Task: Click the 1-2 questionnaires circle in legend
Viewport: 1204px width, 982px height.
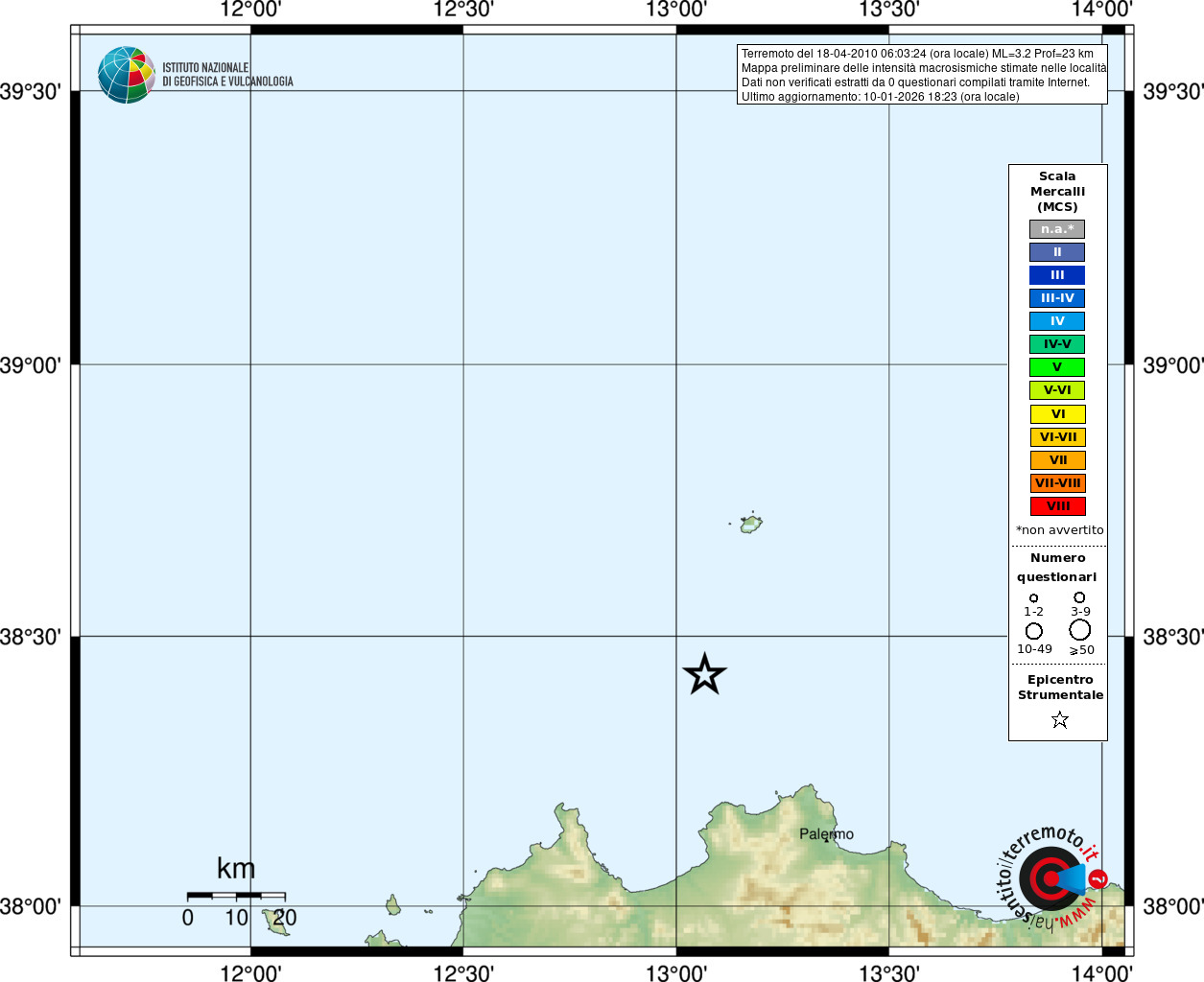Action: click(x=1033, y=598)
